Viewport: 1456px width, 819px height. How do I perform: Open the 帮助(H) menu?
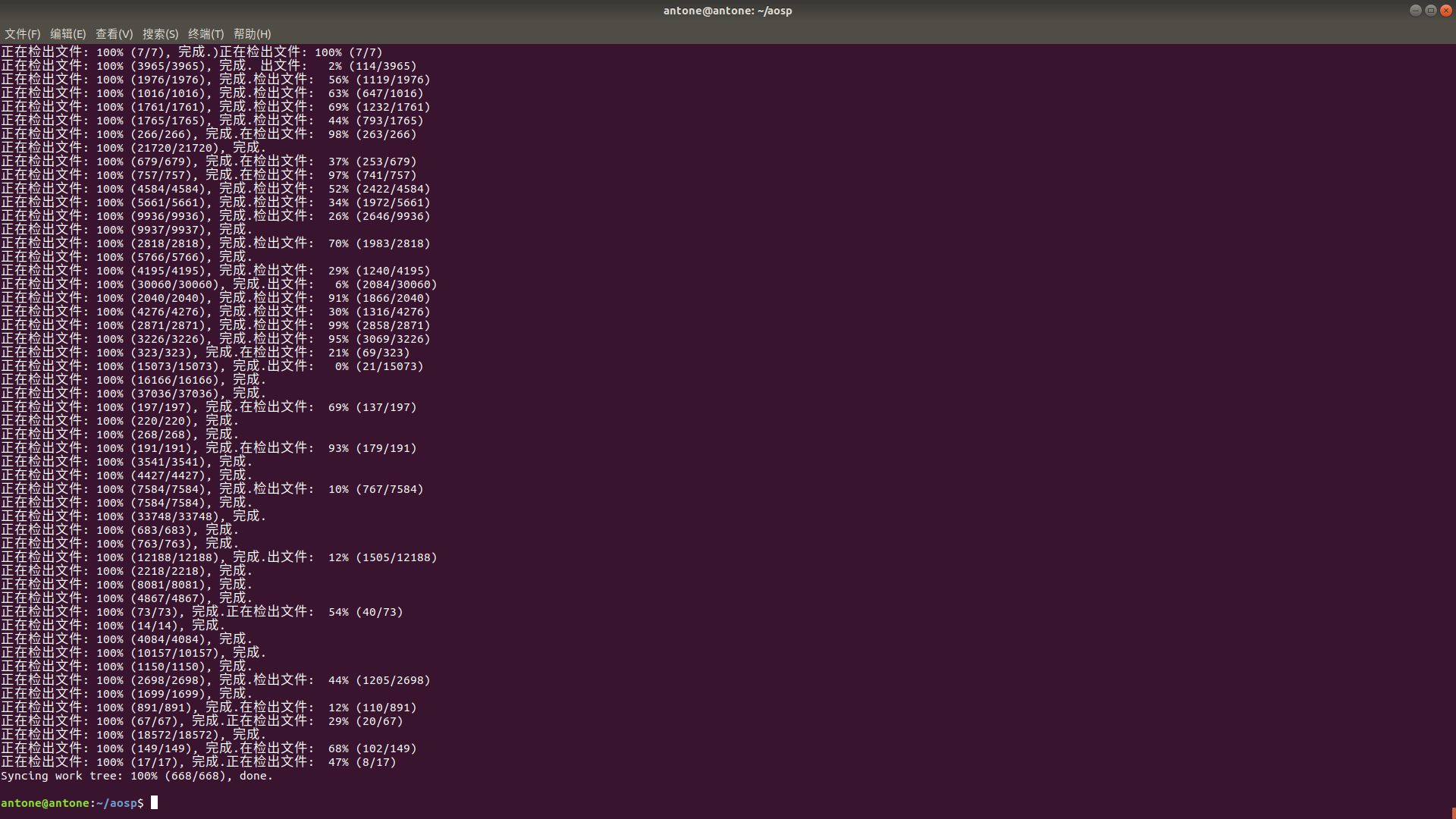(252, 34)
